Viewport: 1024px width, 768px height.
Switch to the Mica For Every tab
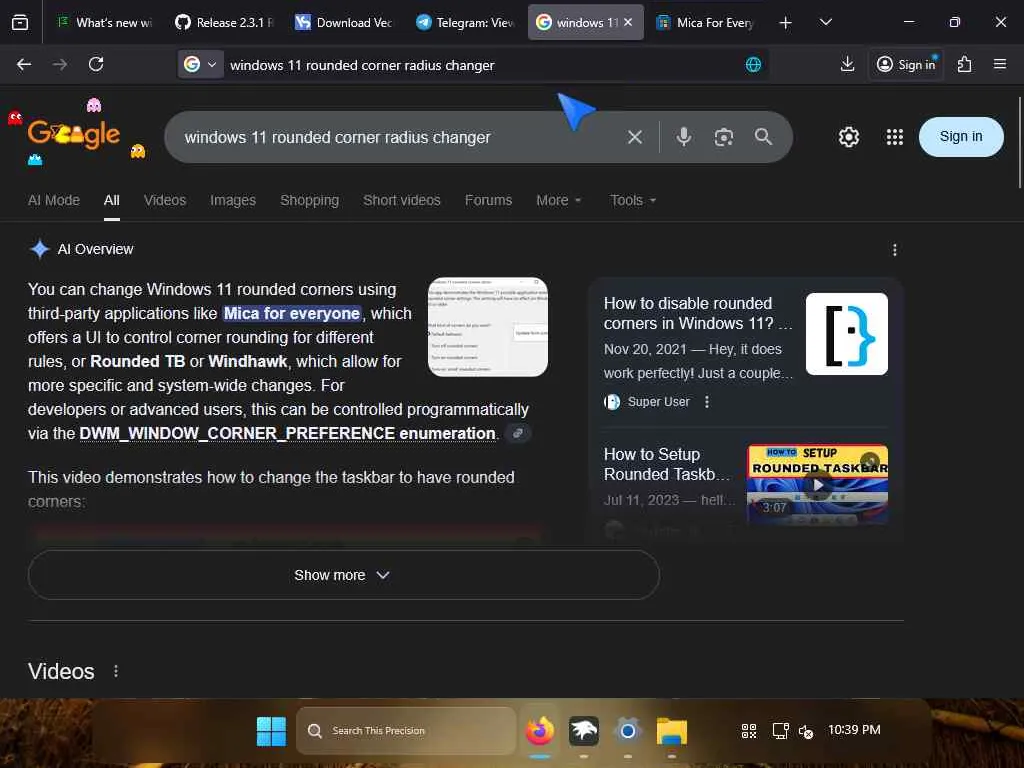tap(706, 22)
